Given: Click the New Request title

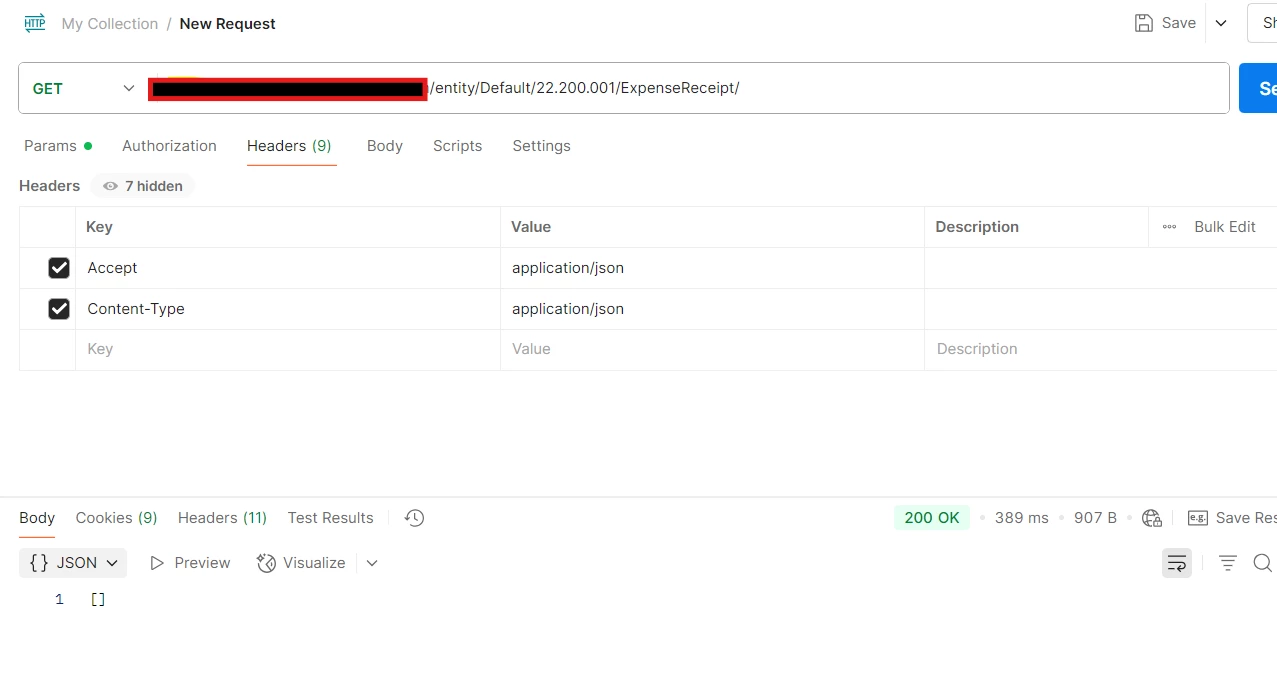Looking at the screenshot, I should (228, 23).
